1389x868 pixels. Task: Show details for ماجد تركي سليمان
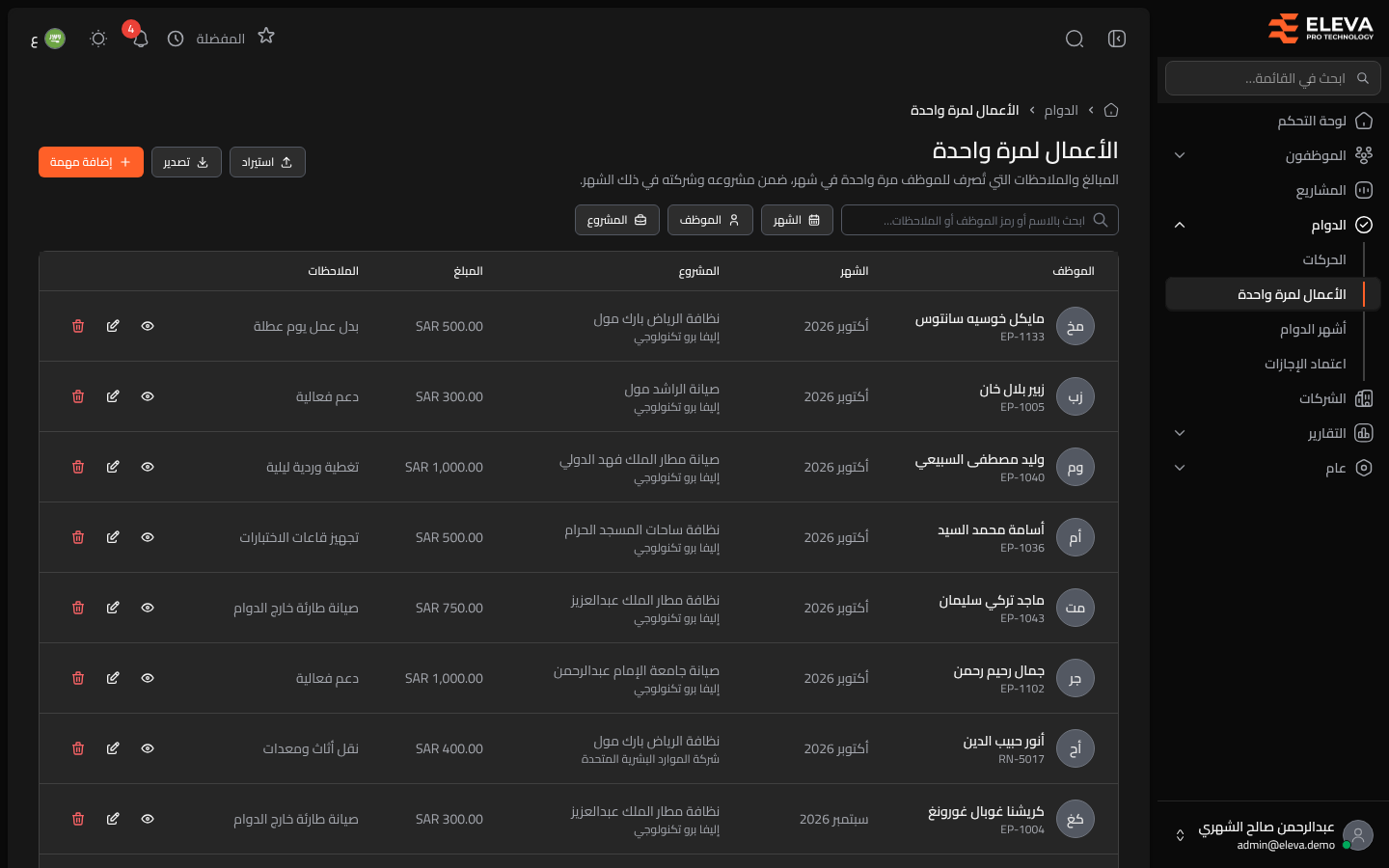(148, 608)
